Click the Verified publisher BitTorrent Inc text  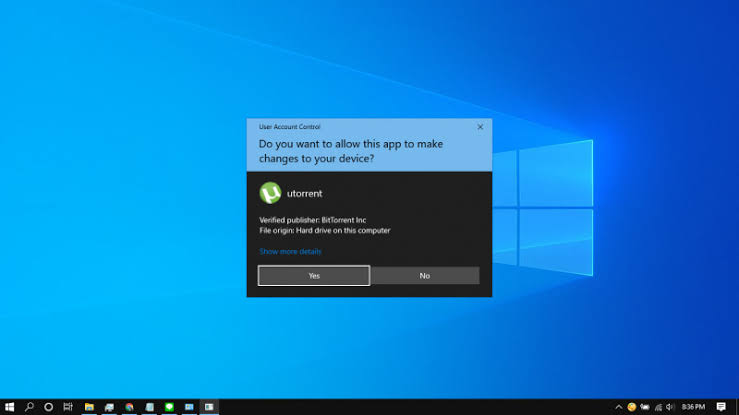coord(312,220)
